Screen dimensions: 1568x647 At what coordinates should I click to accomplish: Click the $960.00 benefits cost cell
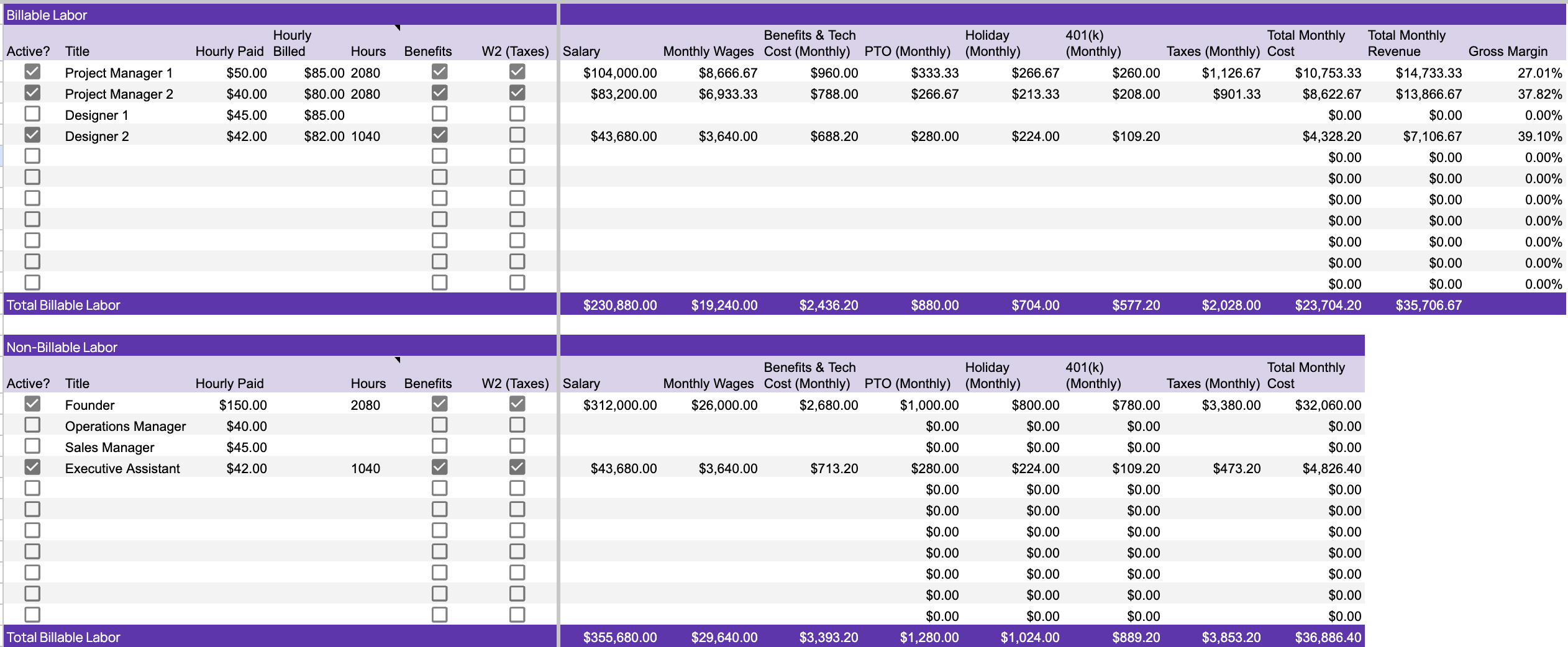coord(834,73)
